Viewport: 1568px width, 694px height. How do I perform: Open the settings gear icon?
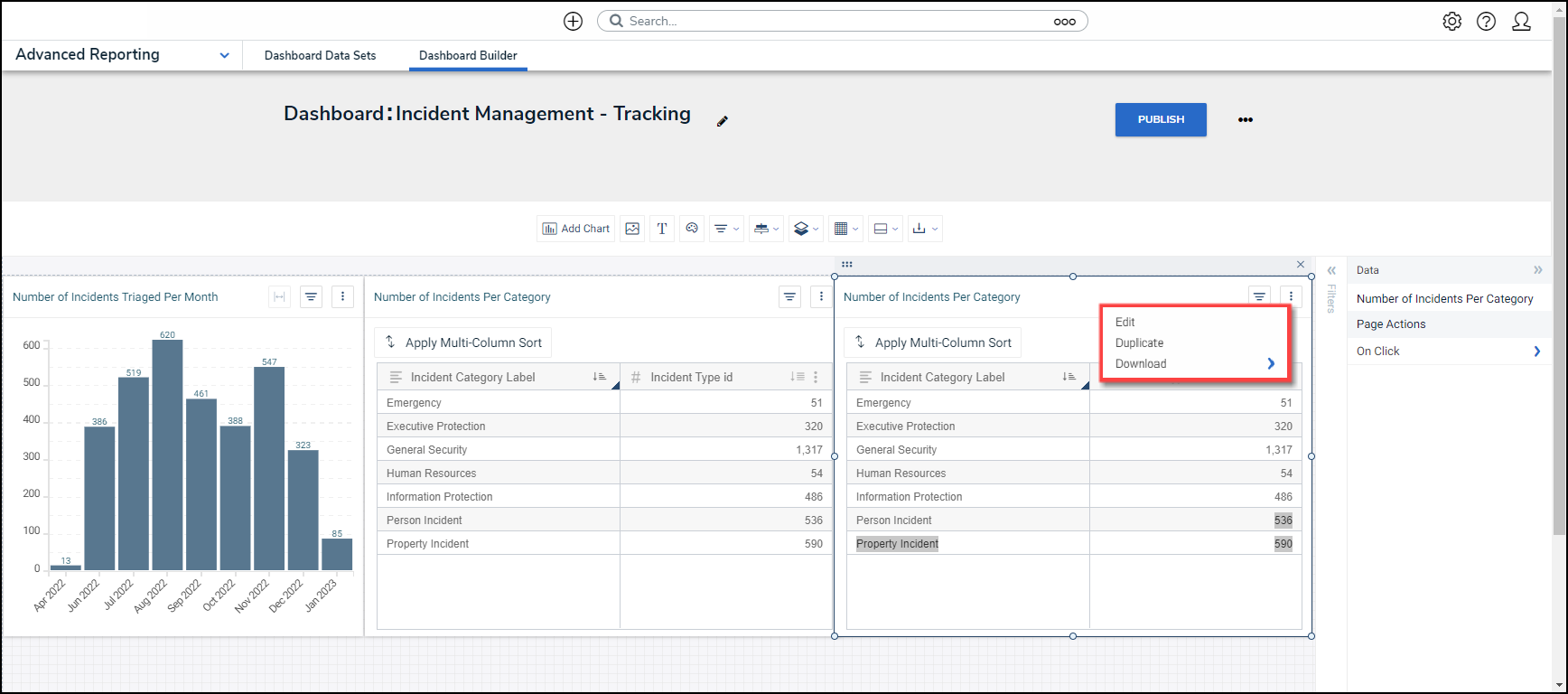(x=1451, y=21)
